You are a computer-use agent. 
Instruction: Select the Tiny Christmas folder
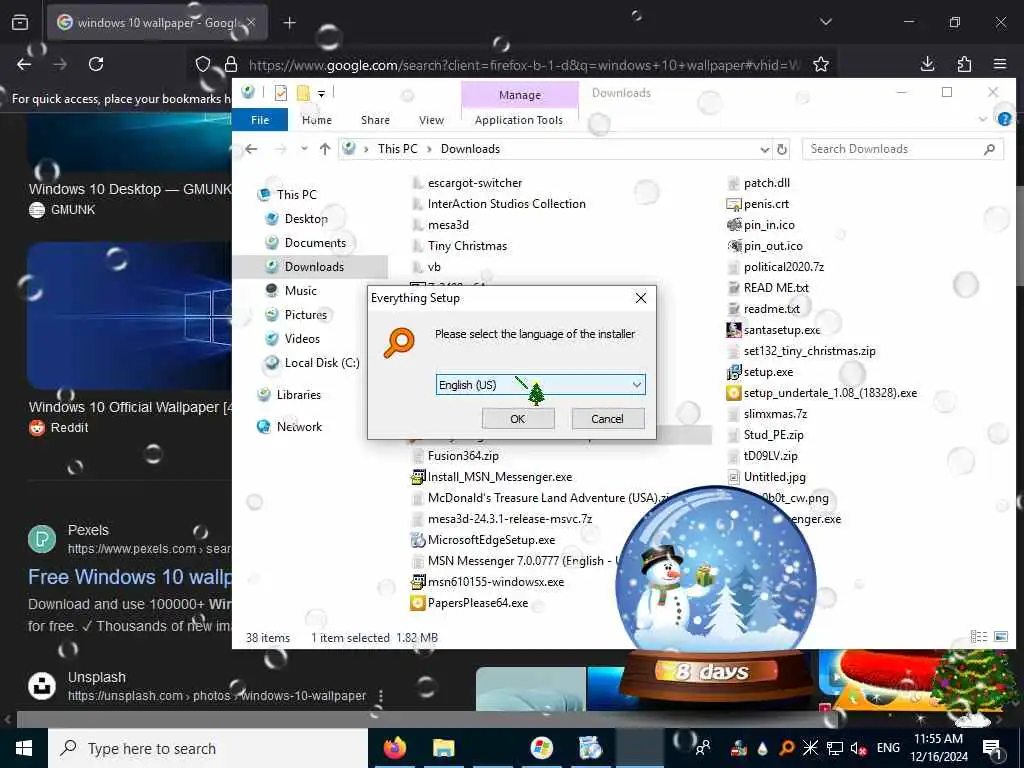[468, 246]
